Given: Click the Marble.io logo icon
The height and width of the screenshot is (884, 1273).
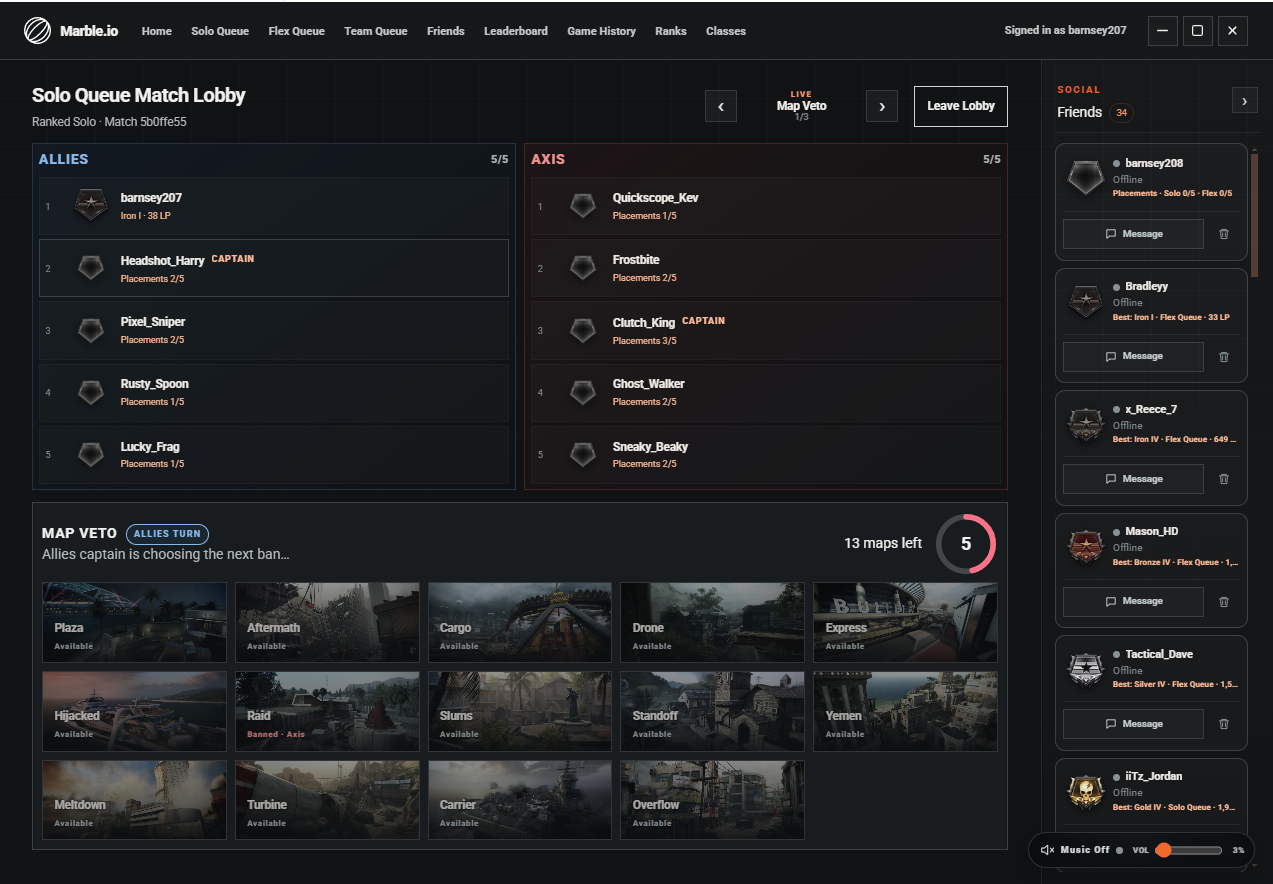Looking at the screenshot, I should tap(37, 31).
